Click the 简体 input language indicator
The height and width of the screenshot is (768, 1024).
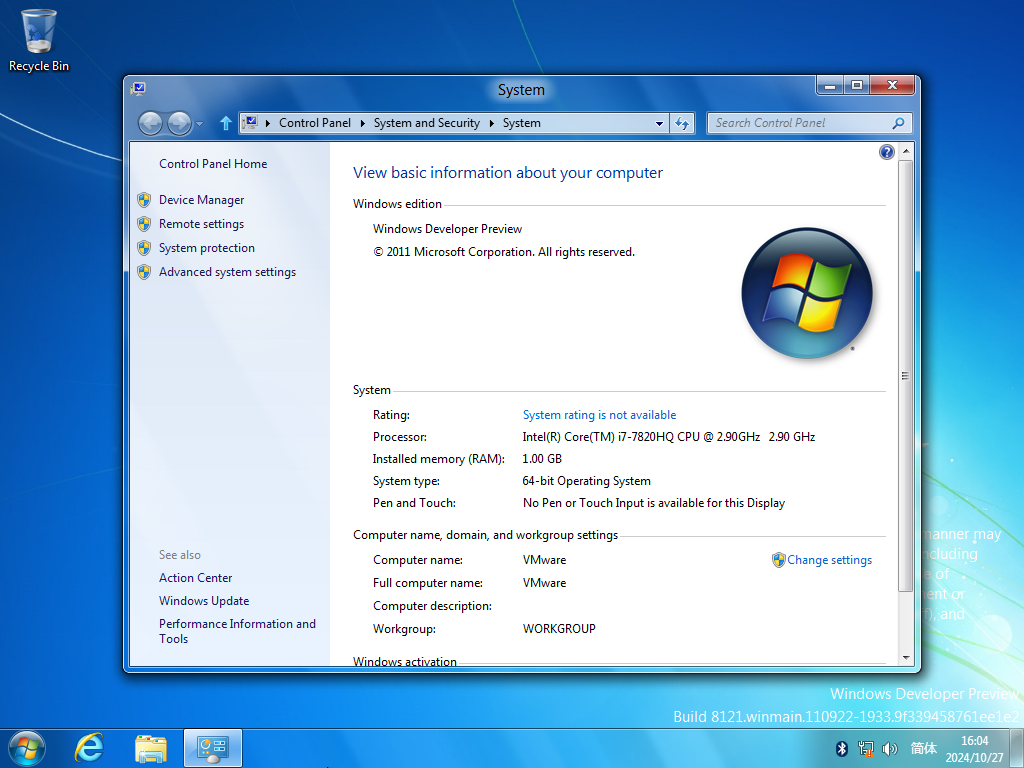(923, 748)
